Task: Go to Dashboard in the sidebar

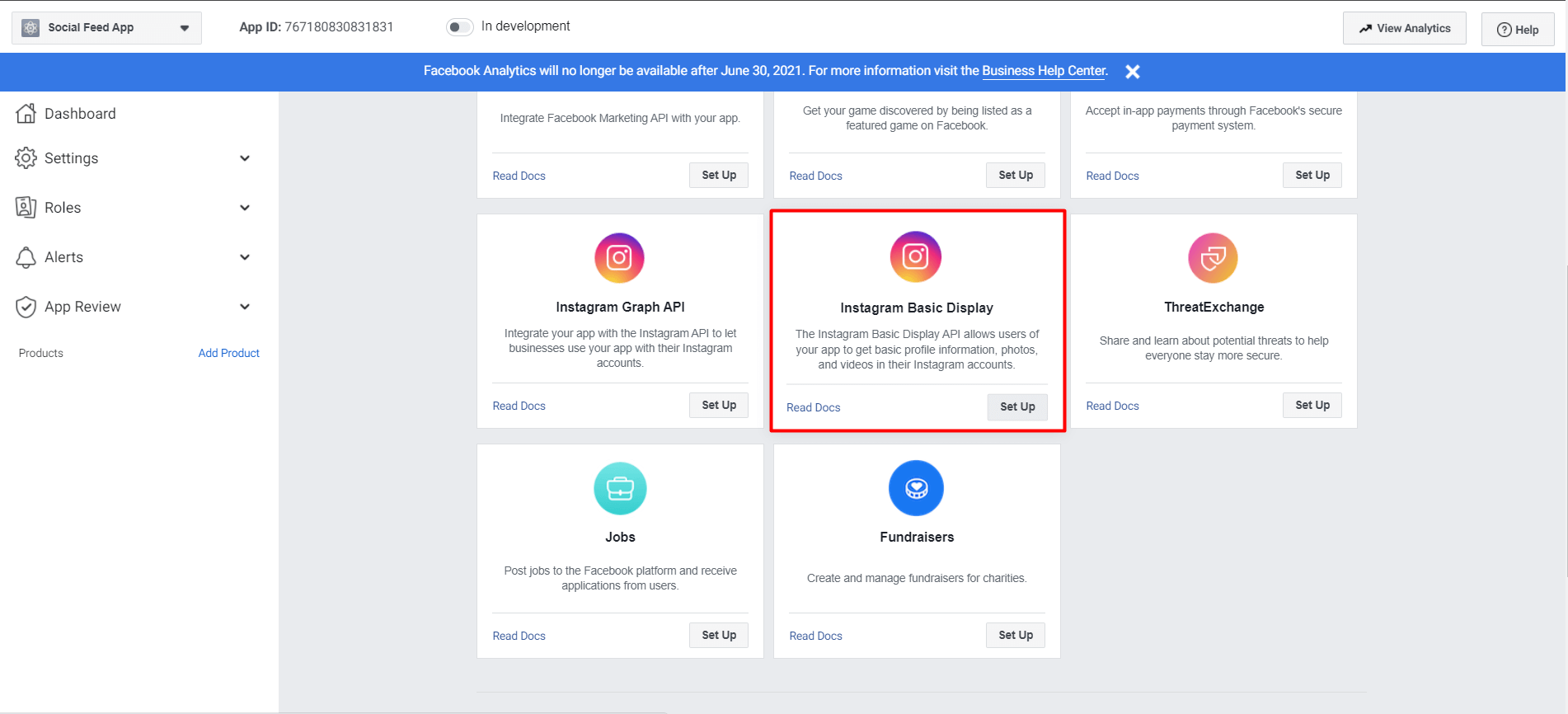Action: pos(80,114)
